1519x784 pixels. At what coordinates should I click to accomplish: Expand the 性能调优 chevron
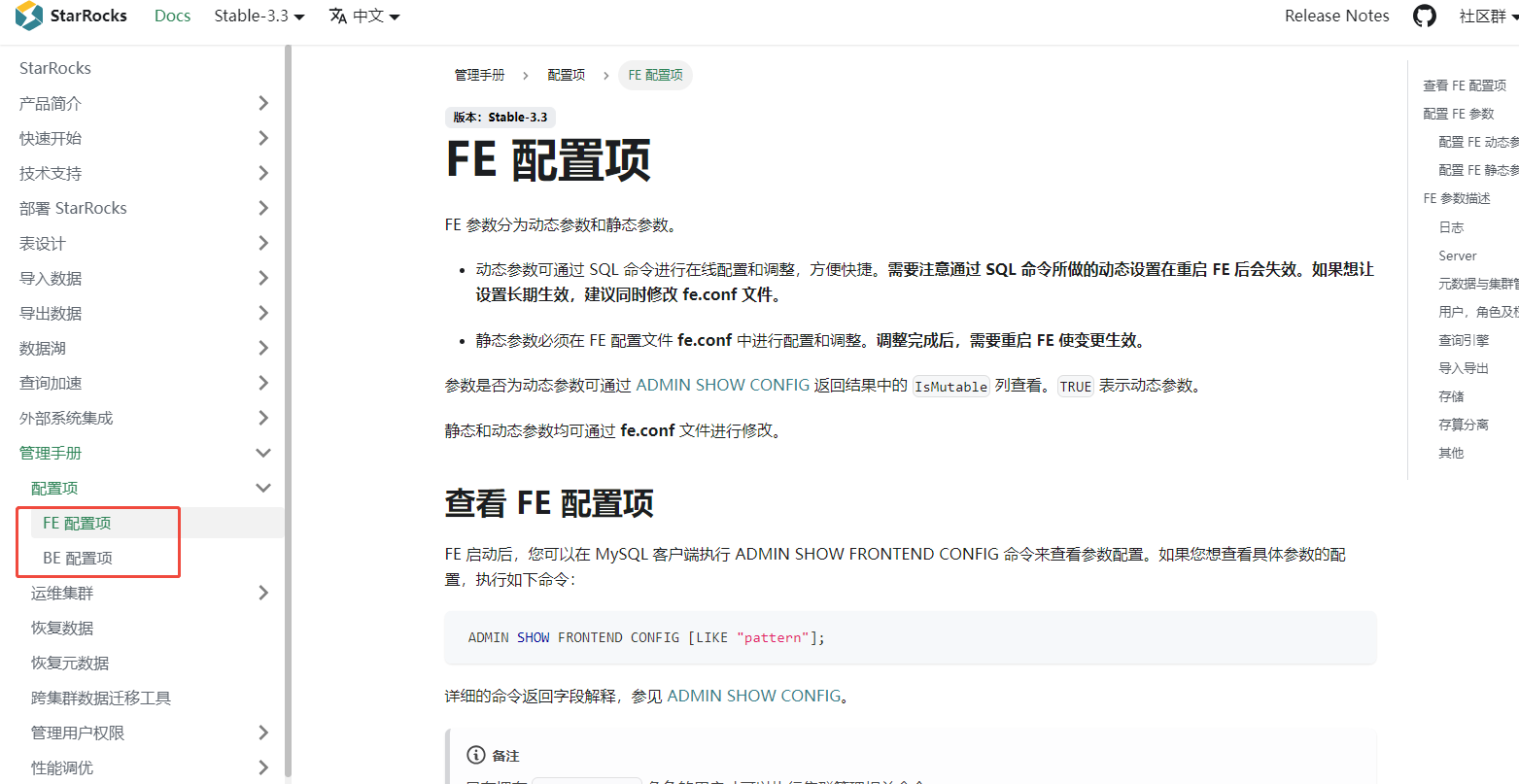tap(263, 767)
